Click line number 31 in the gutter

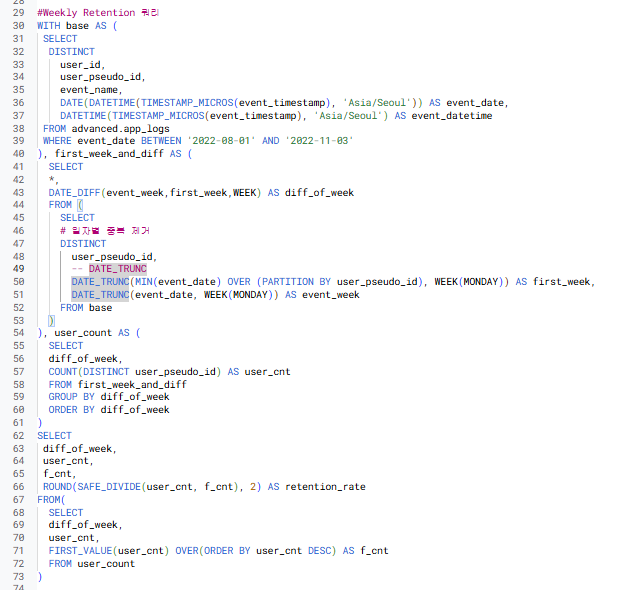click(x=18, y=39)
